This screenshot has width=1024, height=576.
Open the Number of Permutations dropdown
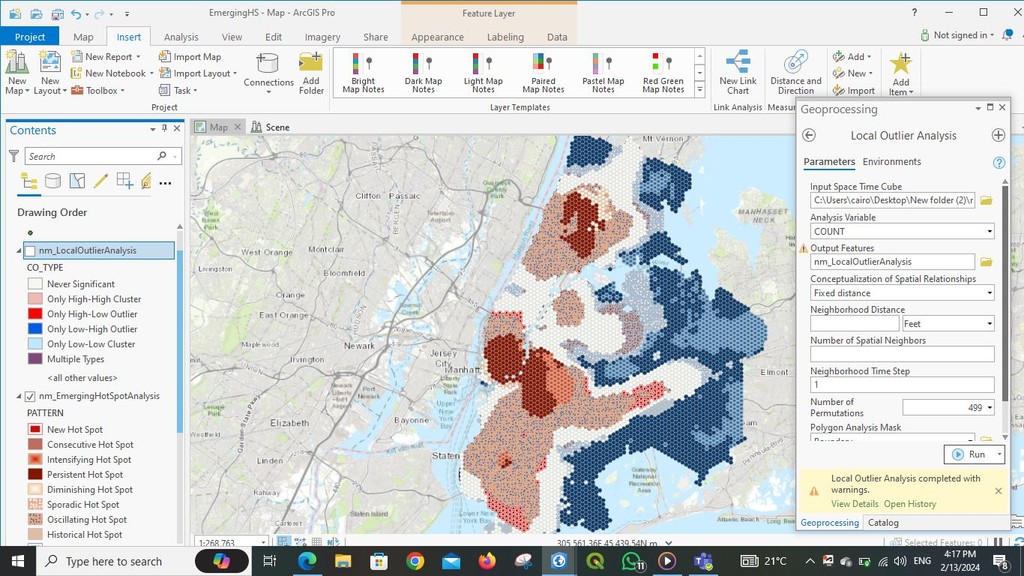click(x=989, y=408)
